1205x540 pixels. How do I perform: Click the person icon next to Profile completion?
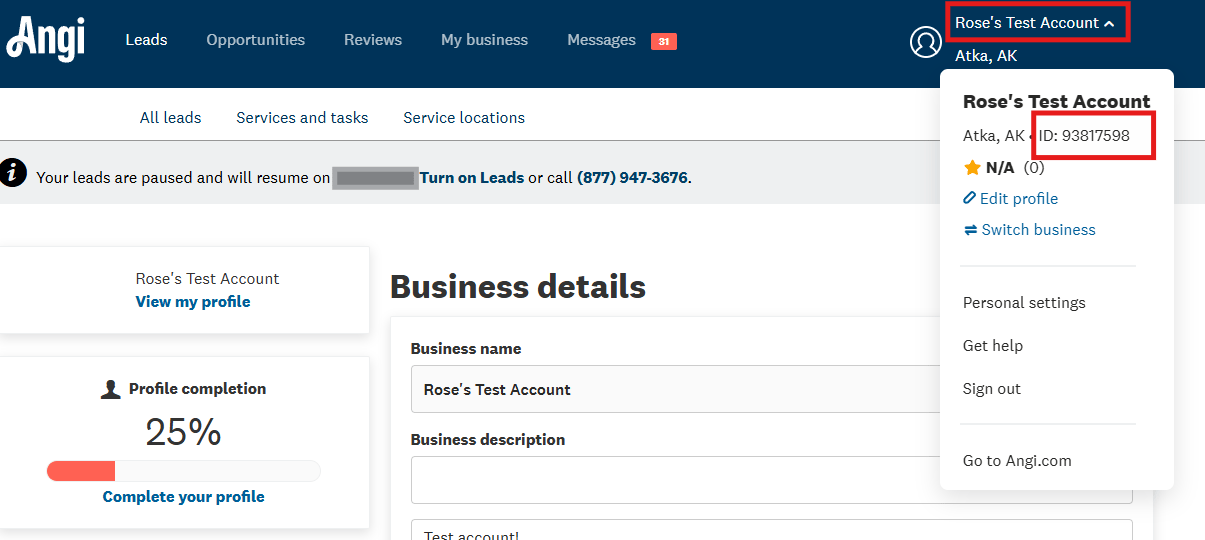(111, 389)
